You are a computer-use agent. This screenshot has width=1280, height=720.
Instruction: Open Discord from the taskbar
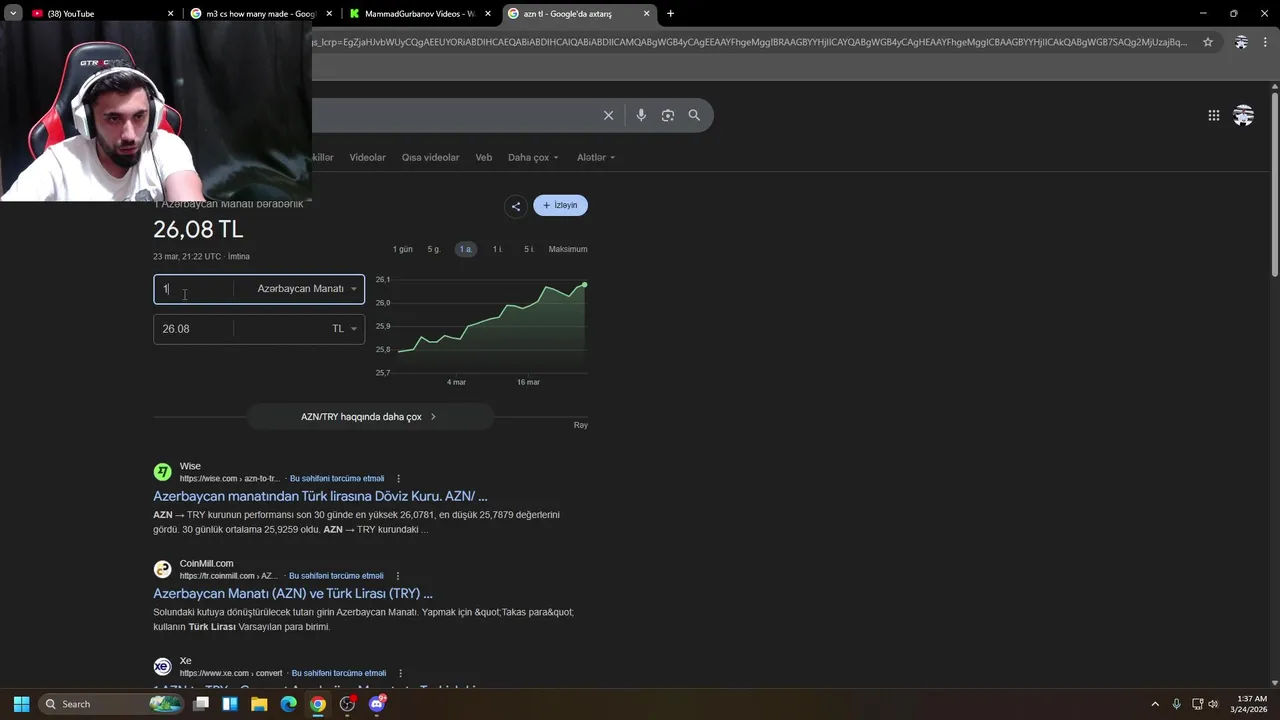(x=377, y=704)
